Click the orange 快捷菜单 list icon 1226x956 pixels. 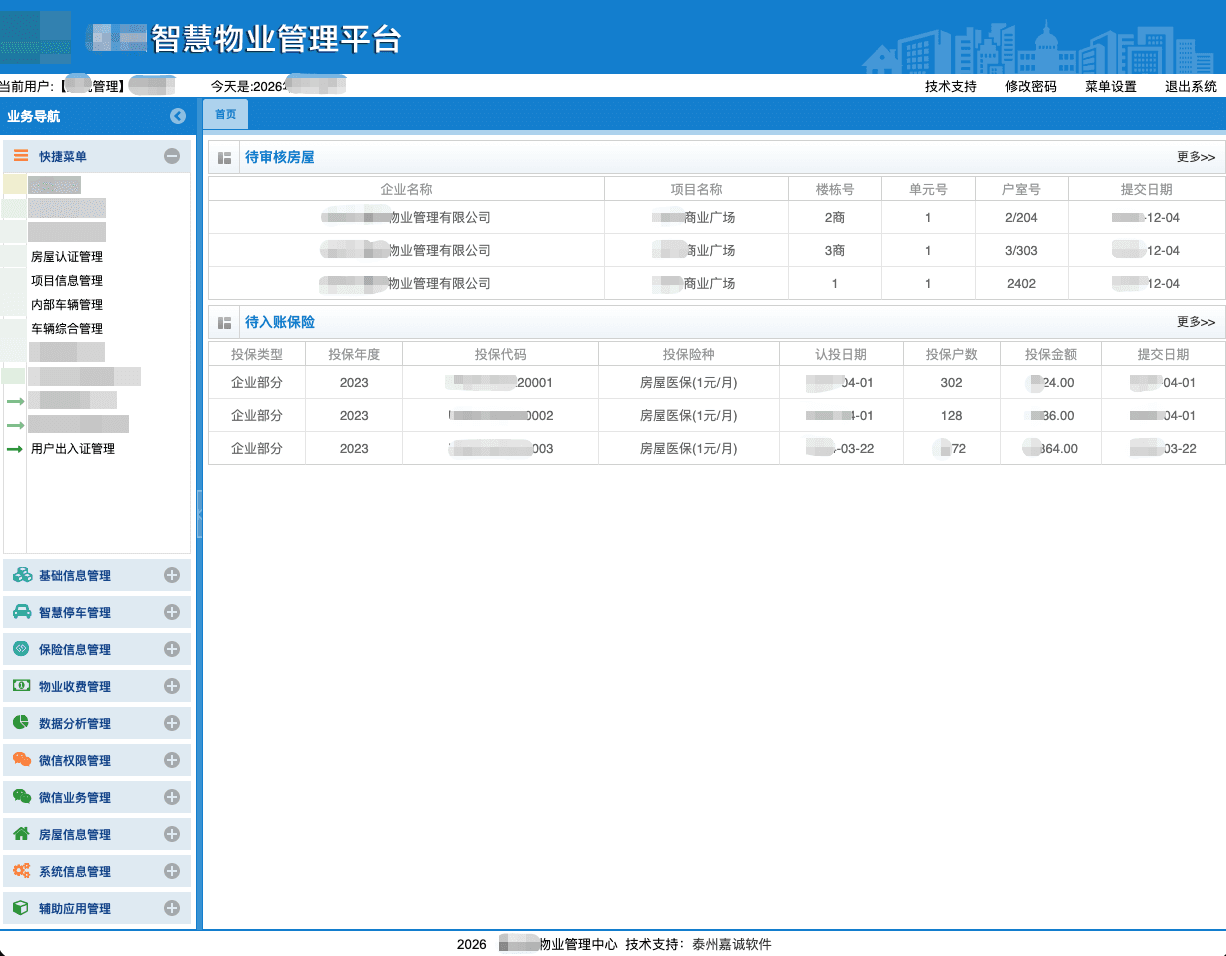pyautogui.click(x=21, y=156)
